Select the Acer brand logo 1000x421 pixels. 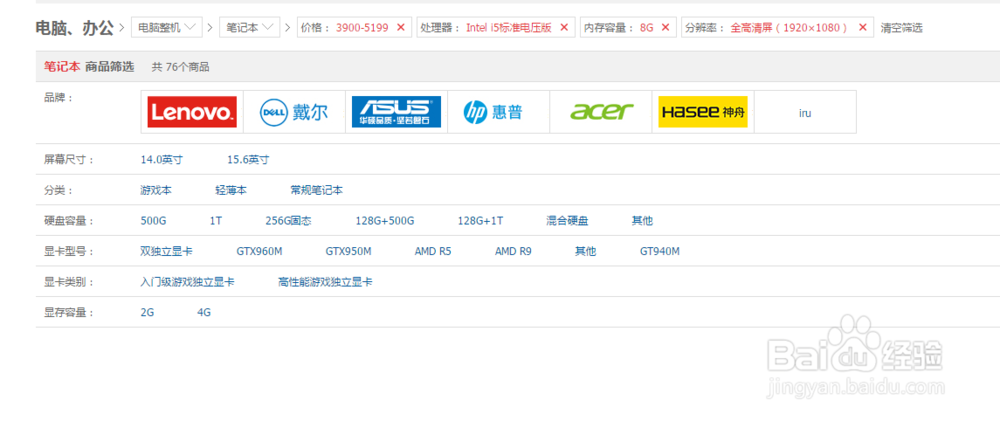click(601, 112)
